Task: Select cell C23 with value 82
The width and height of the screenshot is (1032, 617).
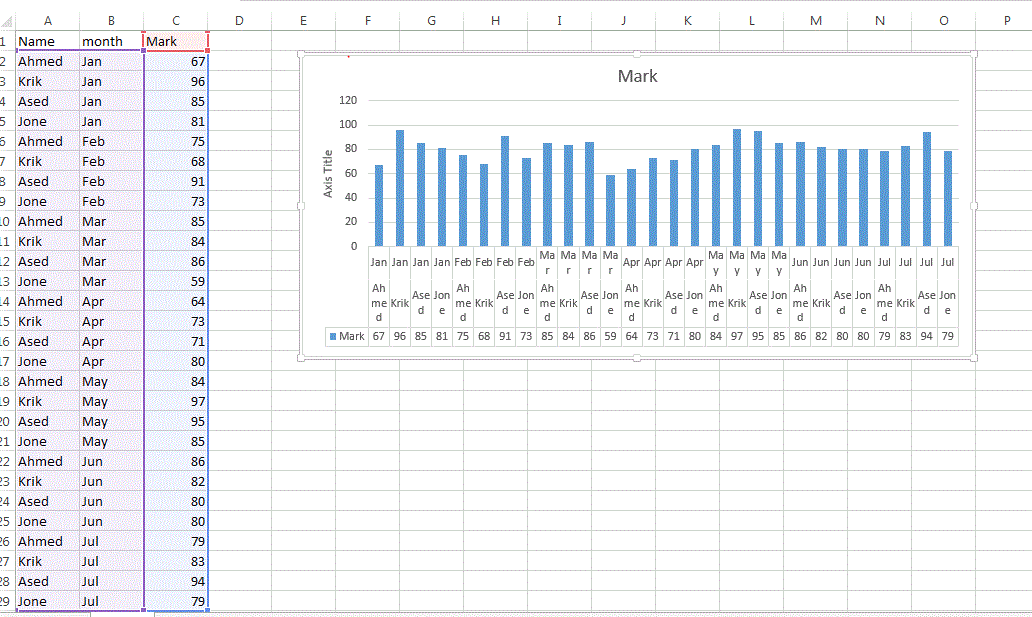Action: pyautogui.click(x=176, y=481)
